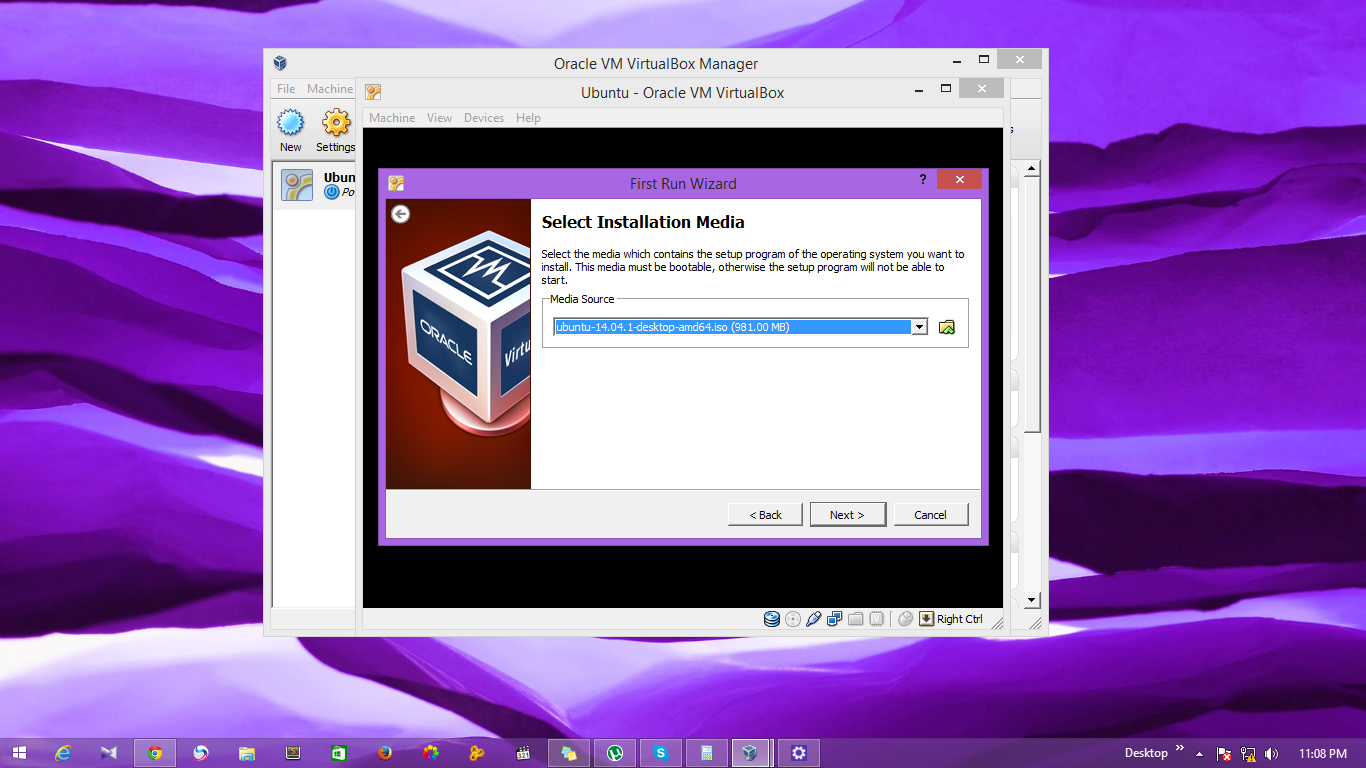This screenshot has width=1366, height=768.
Task: Click the wizard back arrow icon
Action: click(x=400, y=214)
